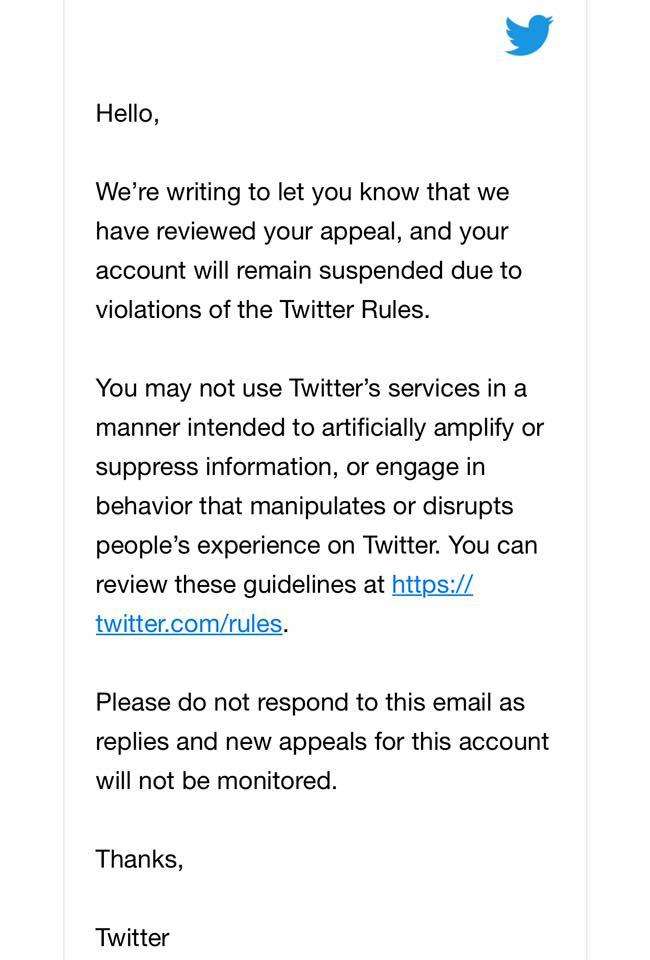Click the "https://" link text

click(x=432, y=584)
